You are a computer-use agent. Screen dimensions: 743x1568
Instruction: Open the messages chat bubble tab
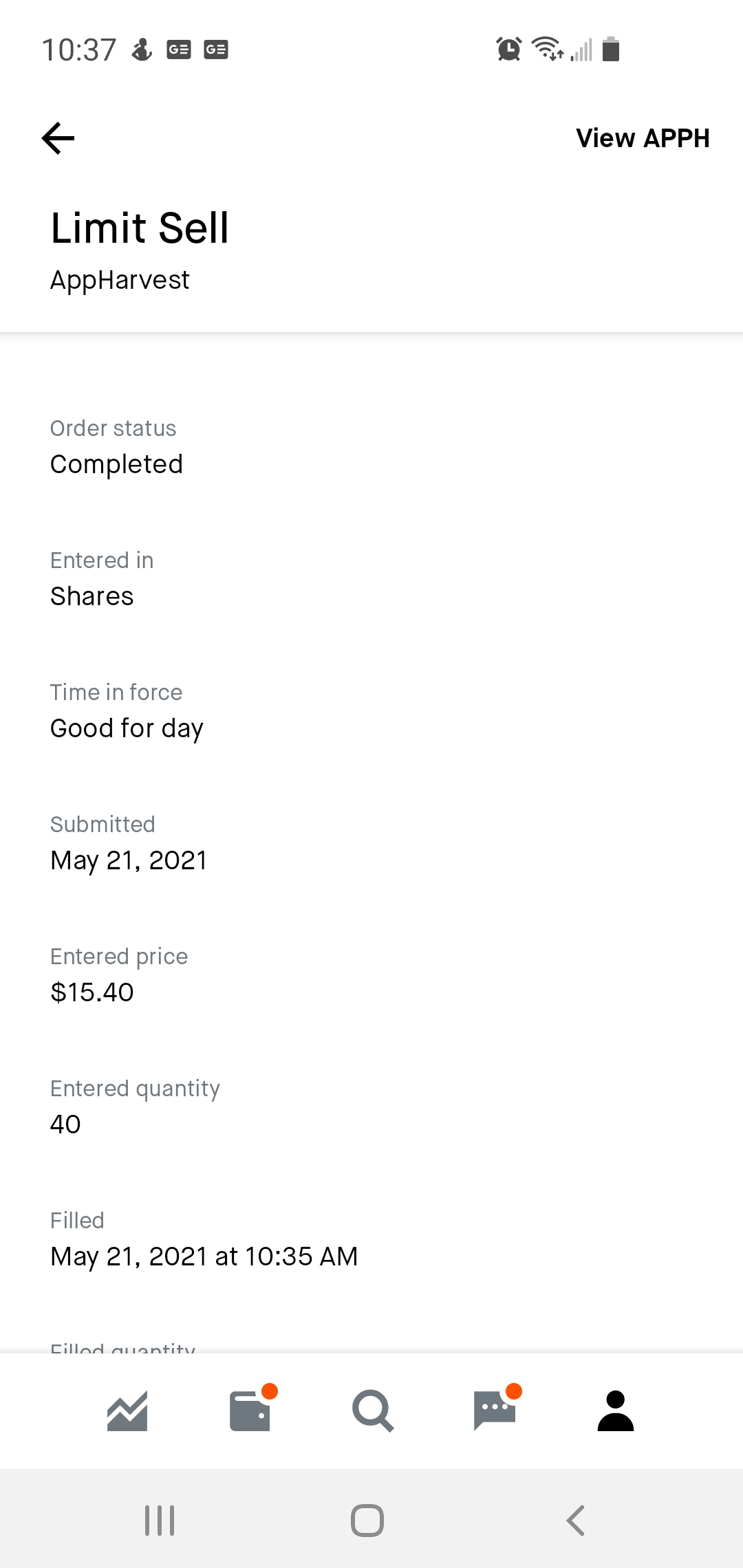[x=495, y=1411]
